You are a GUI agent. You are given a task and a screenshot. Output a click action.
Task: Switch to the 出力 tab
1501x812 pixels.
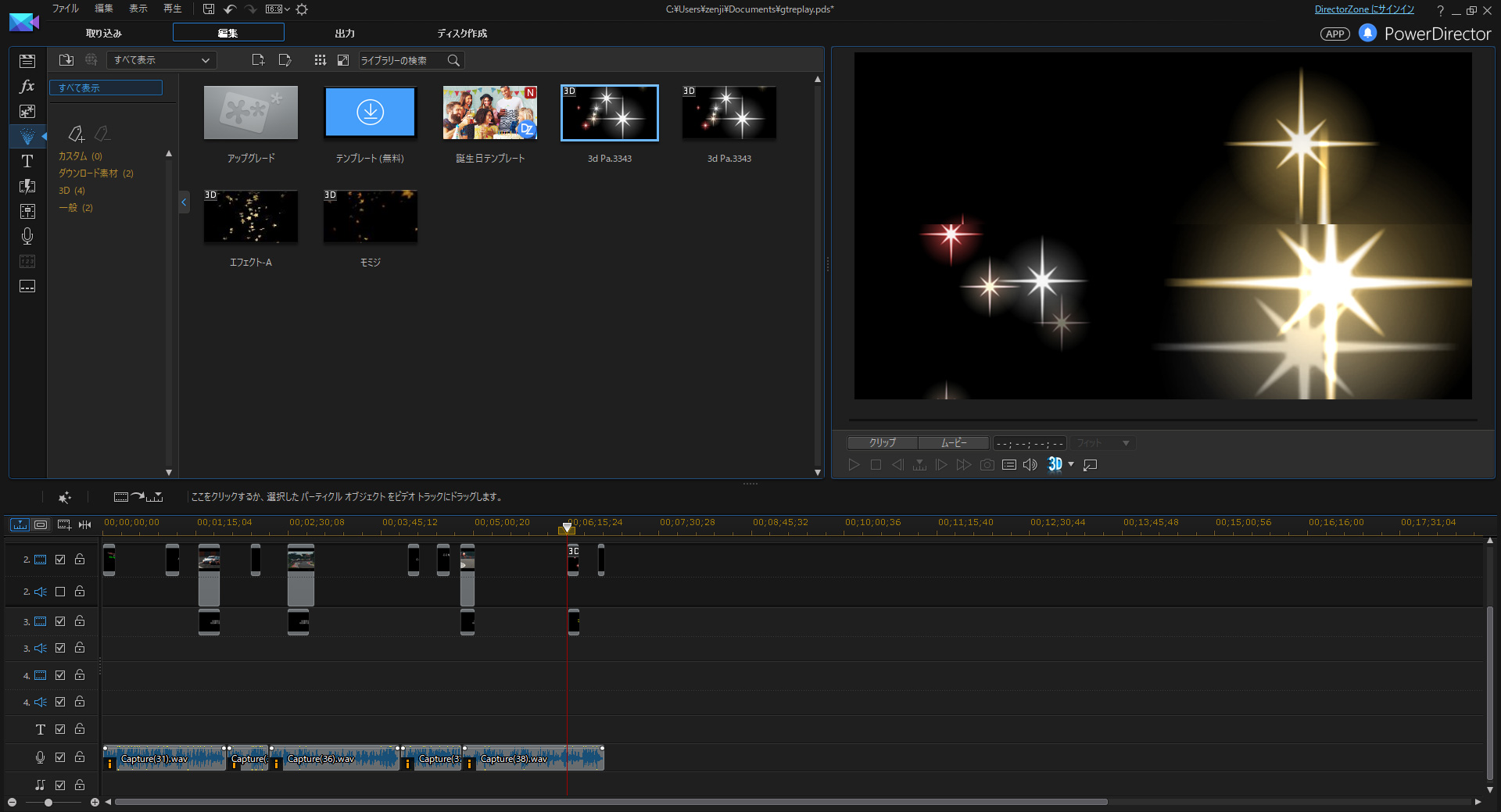point(345,34)
